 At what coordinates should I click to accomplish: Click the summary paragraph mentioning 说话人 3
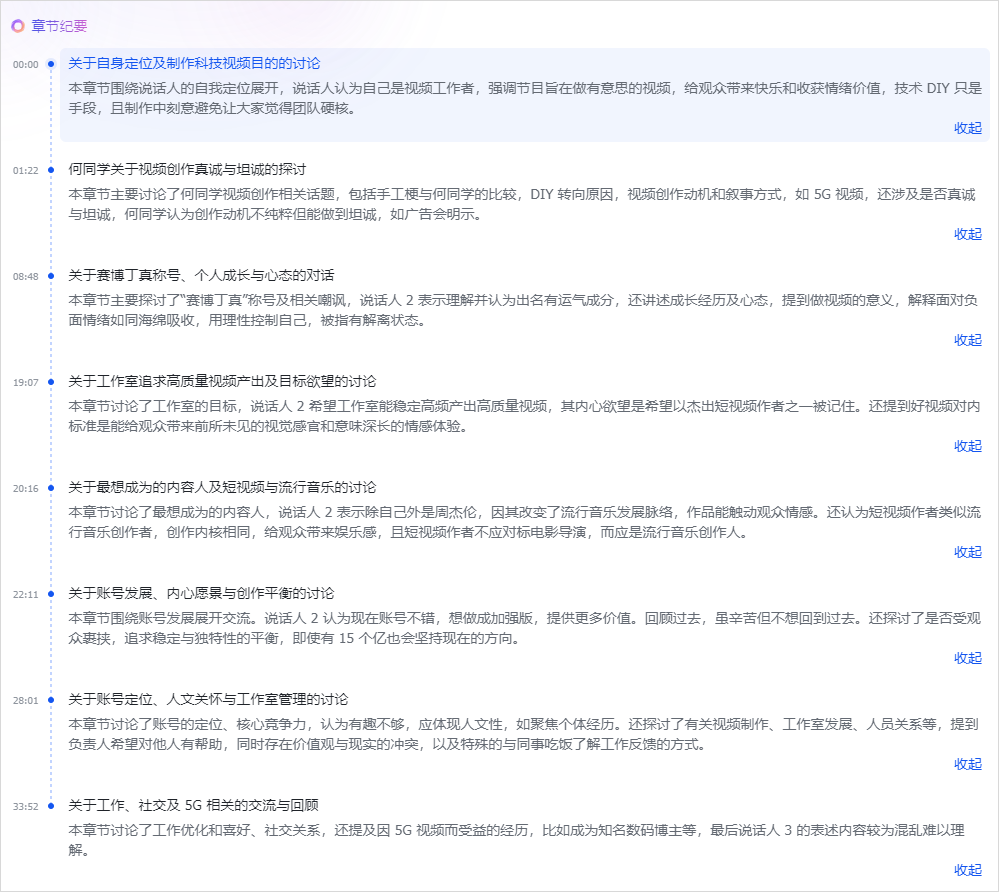click(x=517, y=840)
